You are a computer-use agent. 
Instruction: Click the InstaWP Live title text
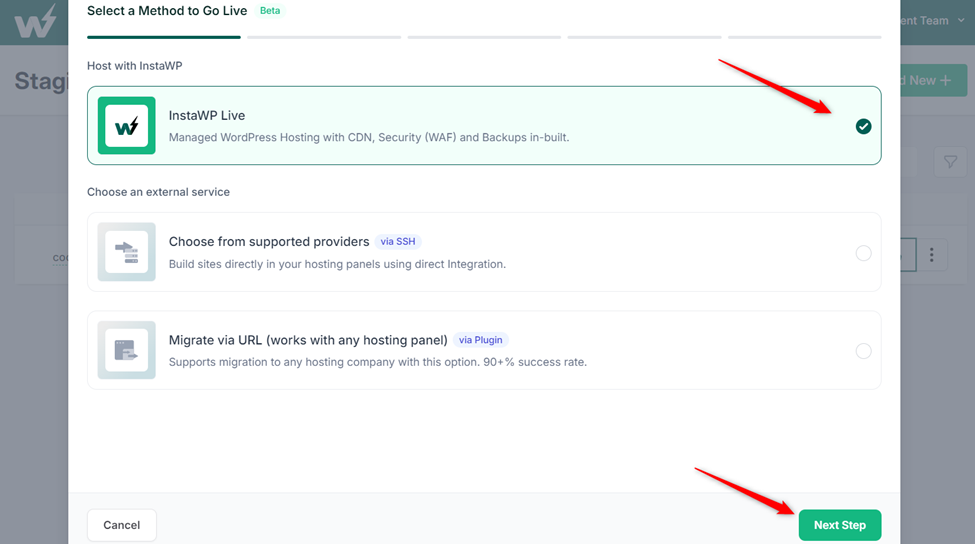point(207,115)
